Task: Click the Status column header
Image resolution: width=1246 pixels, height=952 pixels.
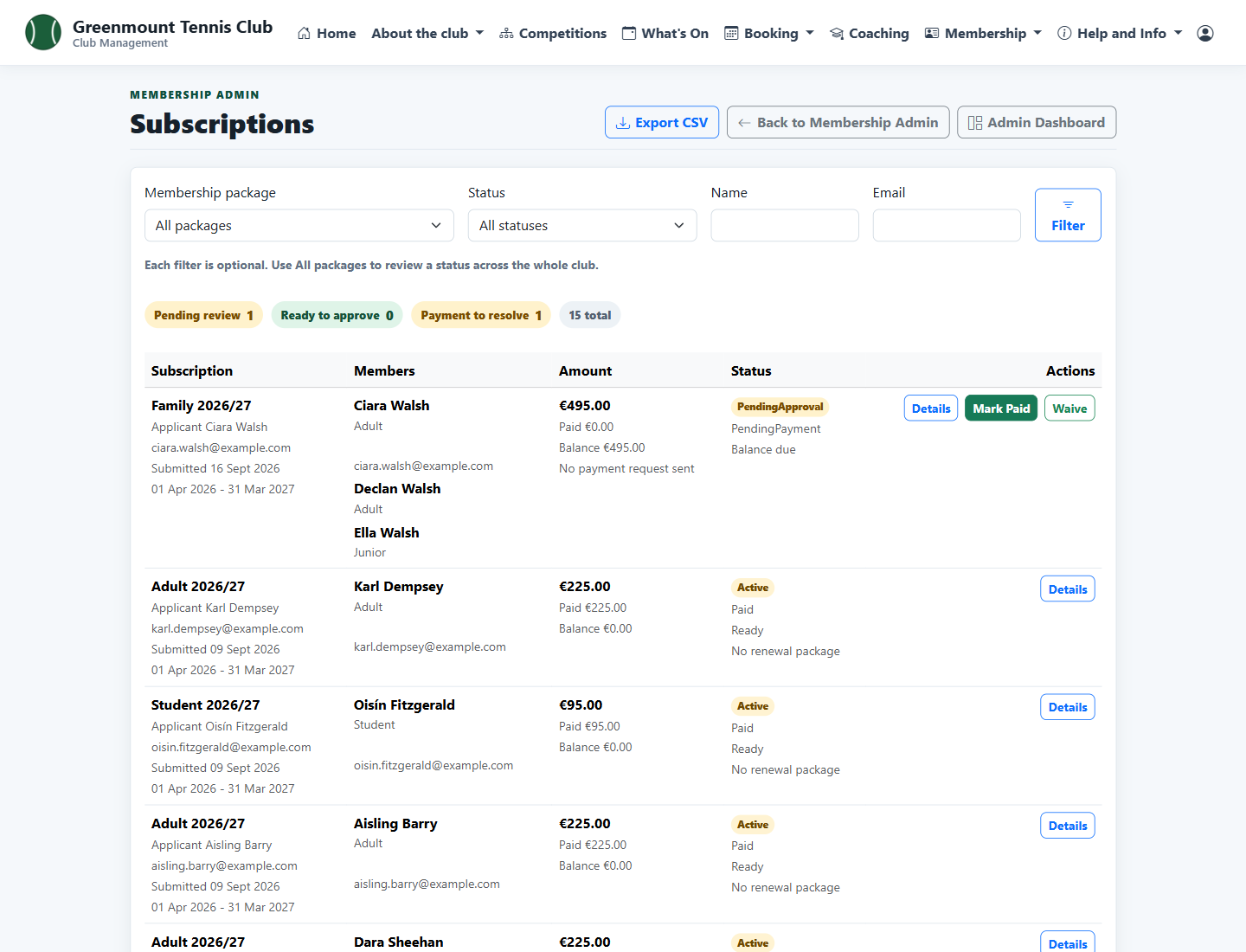Action: (751, 371)
